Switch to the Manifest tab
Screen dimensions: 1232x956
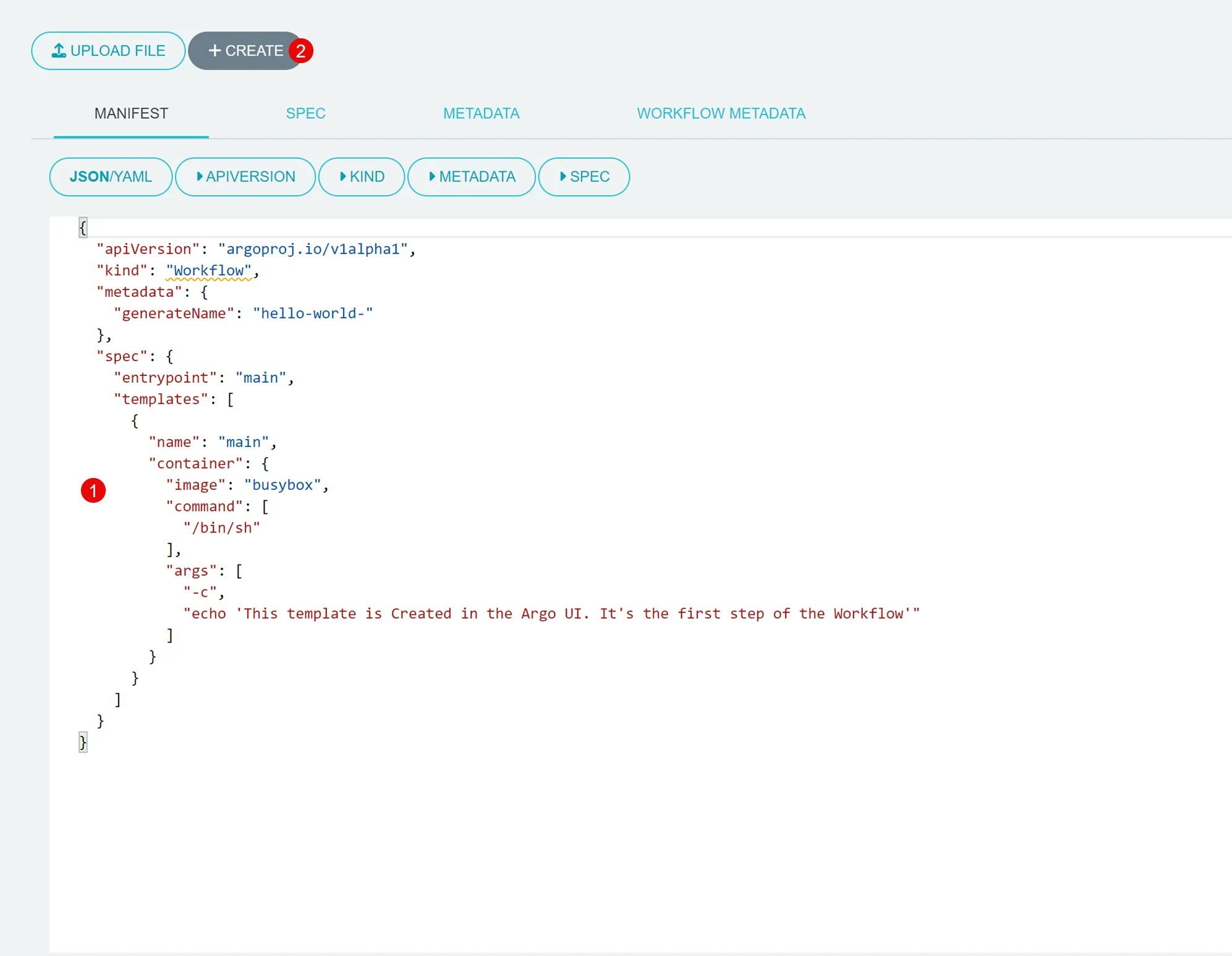point(131,114)
